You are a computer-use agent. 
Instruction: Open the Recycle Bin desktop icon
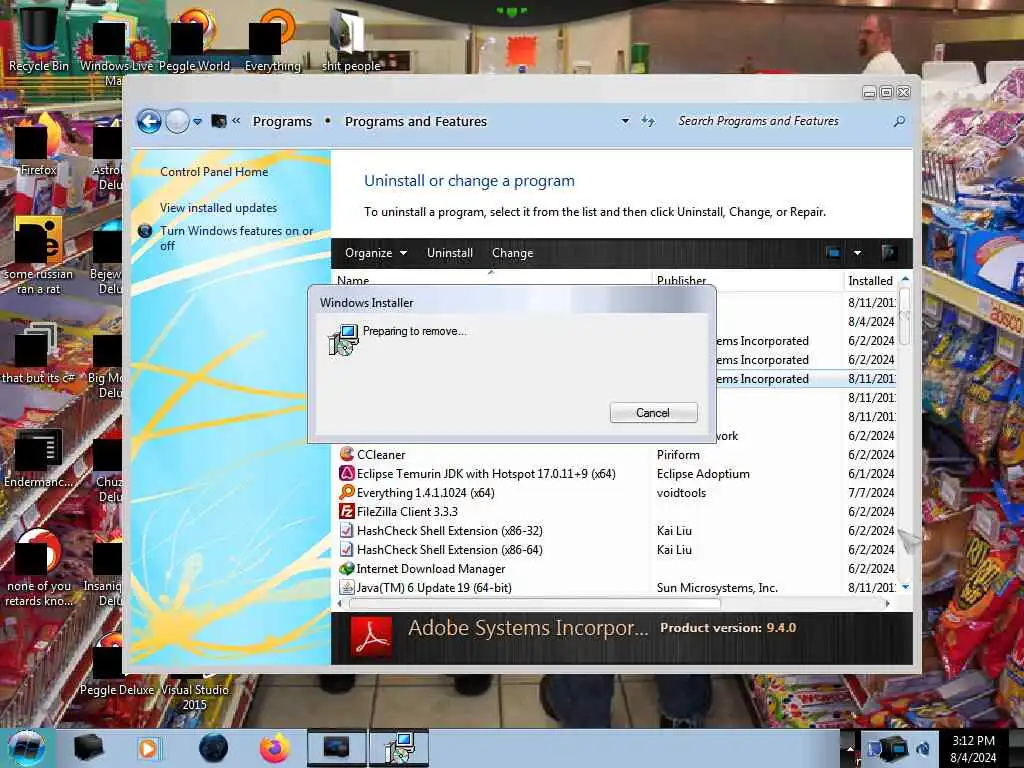point(38,39)
